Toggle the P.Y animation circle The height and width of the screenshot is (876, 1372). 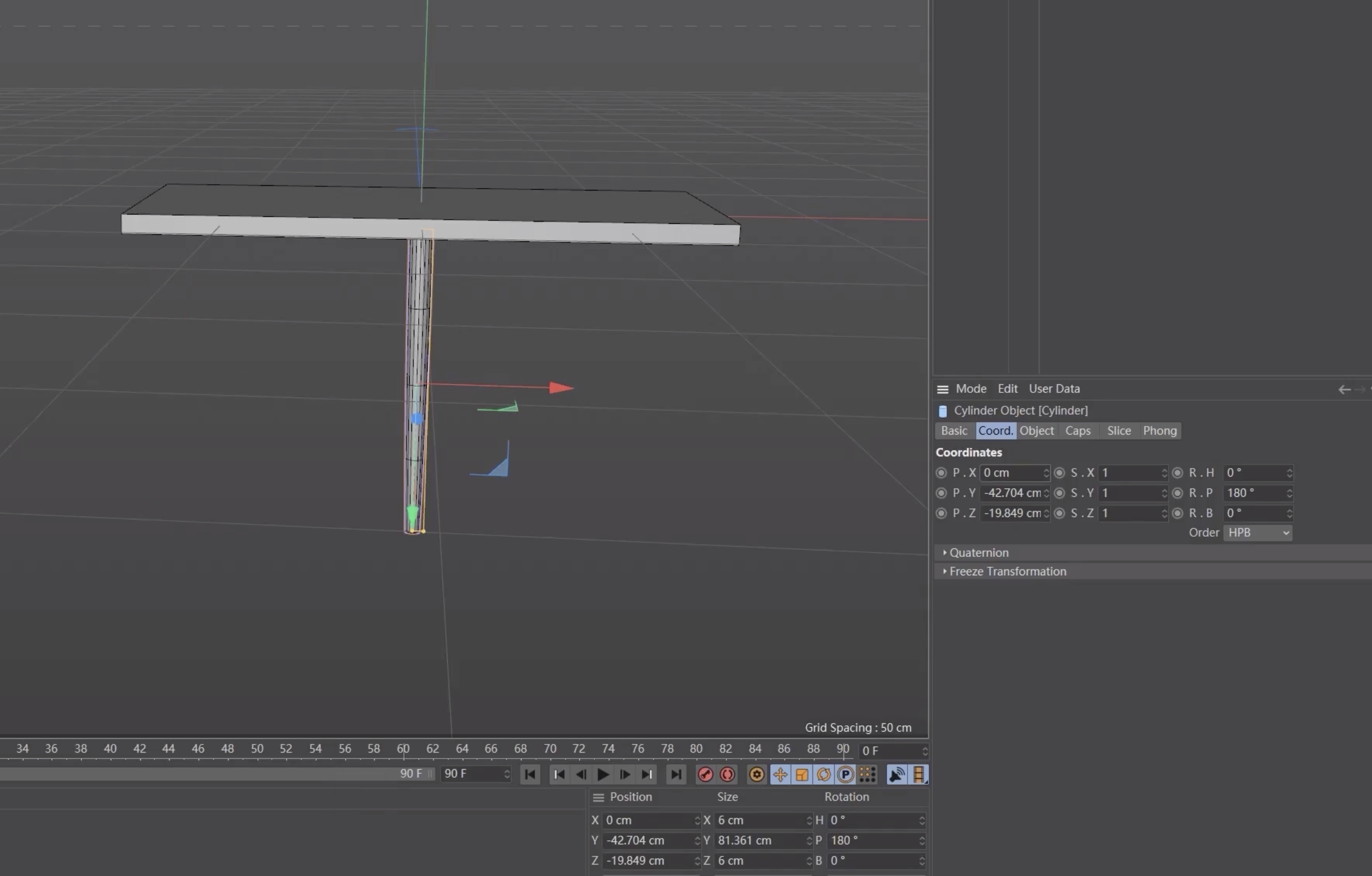tap(942, 493)
